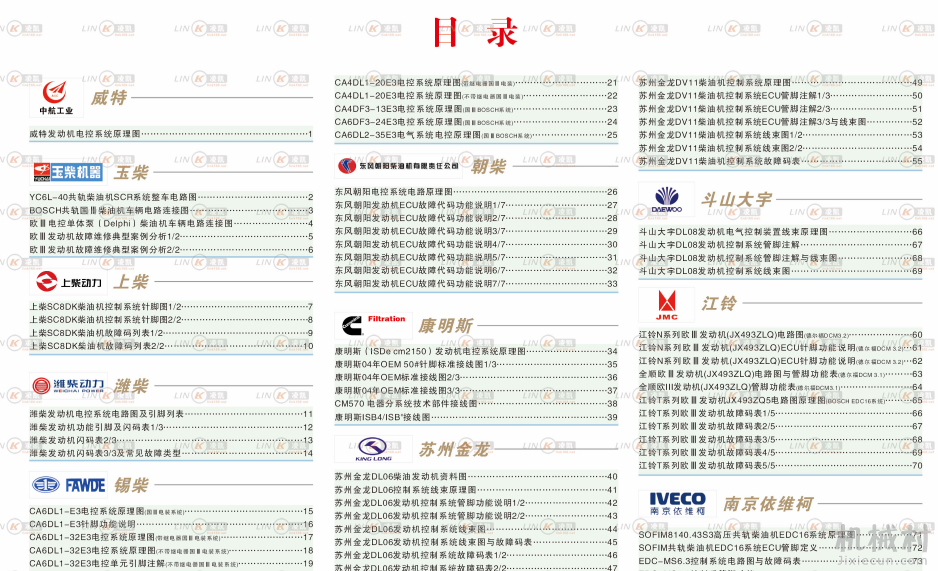Select 东风朝阳发动机ECU故障代码功能说明1/7
This screenshot has width=938, height=571.
pyautogui.click(x=476, y=205)
